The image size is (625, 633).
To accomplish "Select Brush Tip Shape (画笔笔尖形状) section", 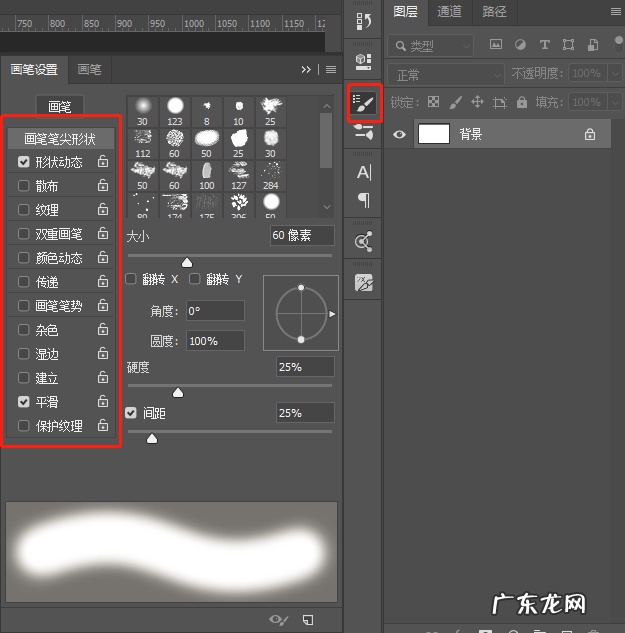I will pos(60,139).
